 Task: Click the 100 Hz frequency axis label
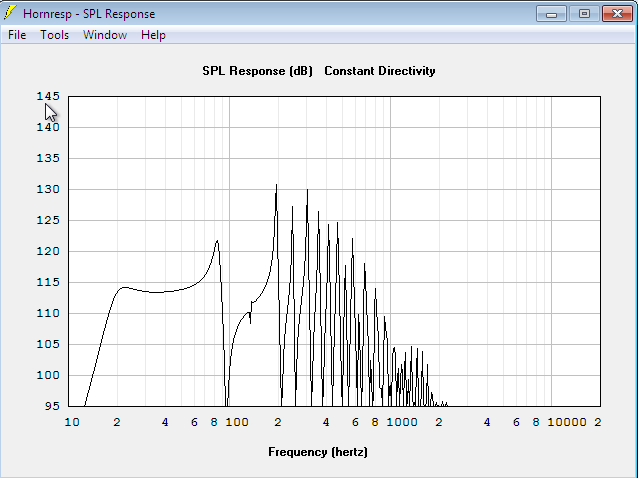237,422
